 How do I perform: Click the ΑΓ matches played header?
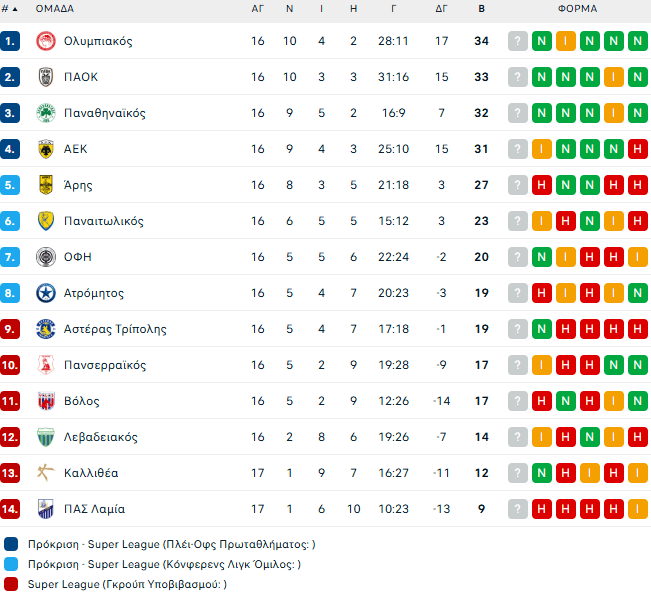coord(258,9)
